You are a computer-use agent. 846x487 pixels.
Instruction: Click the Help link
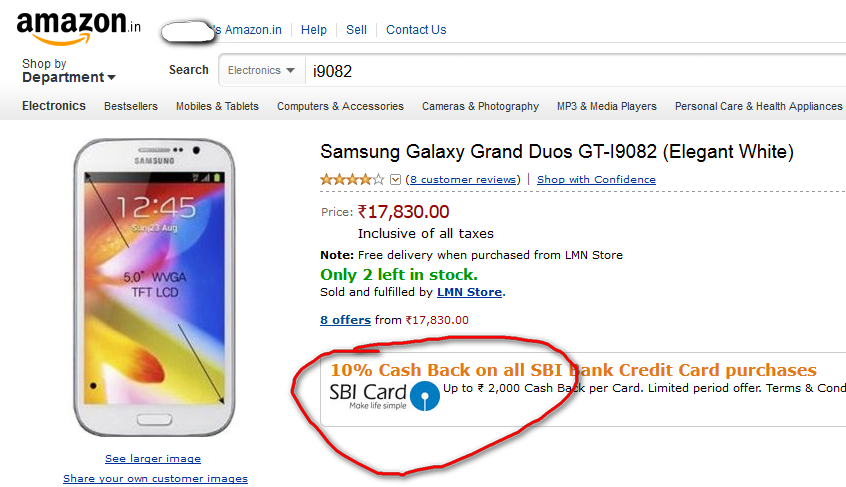(x=313, y=30)
